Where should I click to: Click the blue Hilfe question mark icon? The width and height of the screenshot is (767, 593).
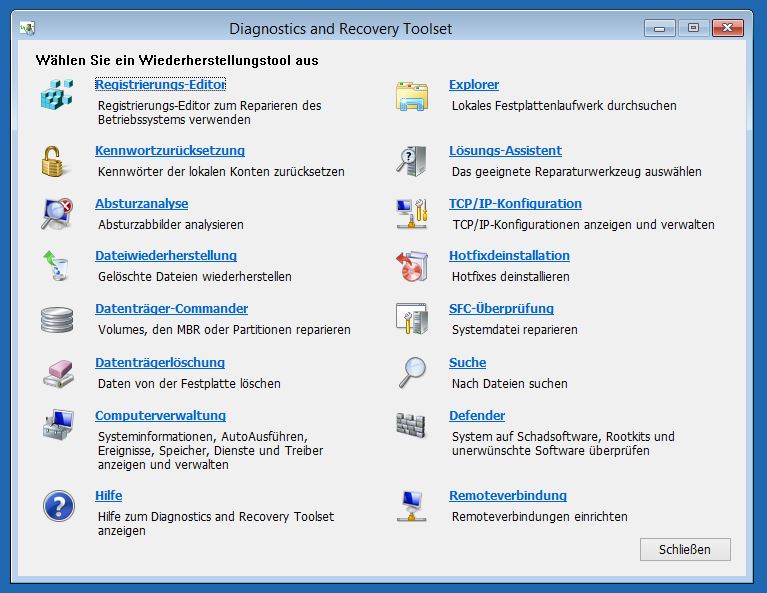point(59,506)
